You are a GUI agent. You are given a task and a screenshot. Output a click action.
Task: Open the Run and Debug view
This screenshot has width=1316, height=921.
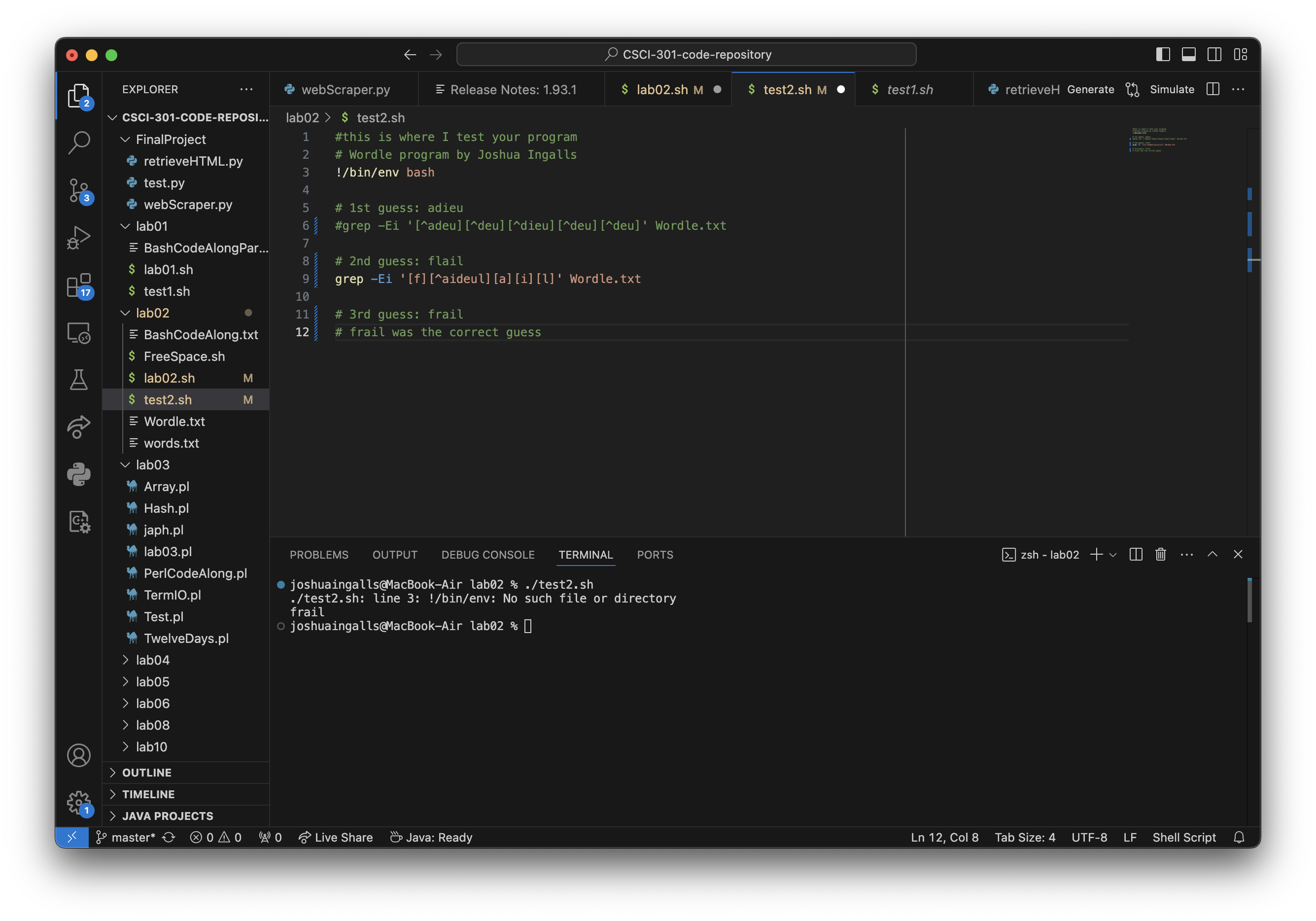[78, 238]
